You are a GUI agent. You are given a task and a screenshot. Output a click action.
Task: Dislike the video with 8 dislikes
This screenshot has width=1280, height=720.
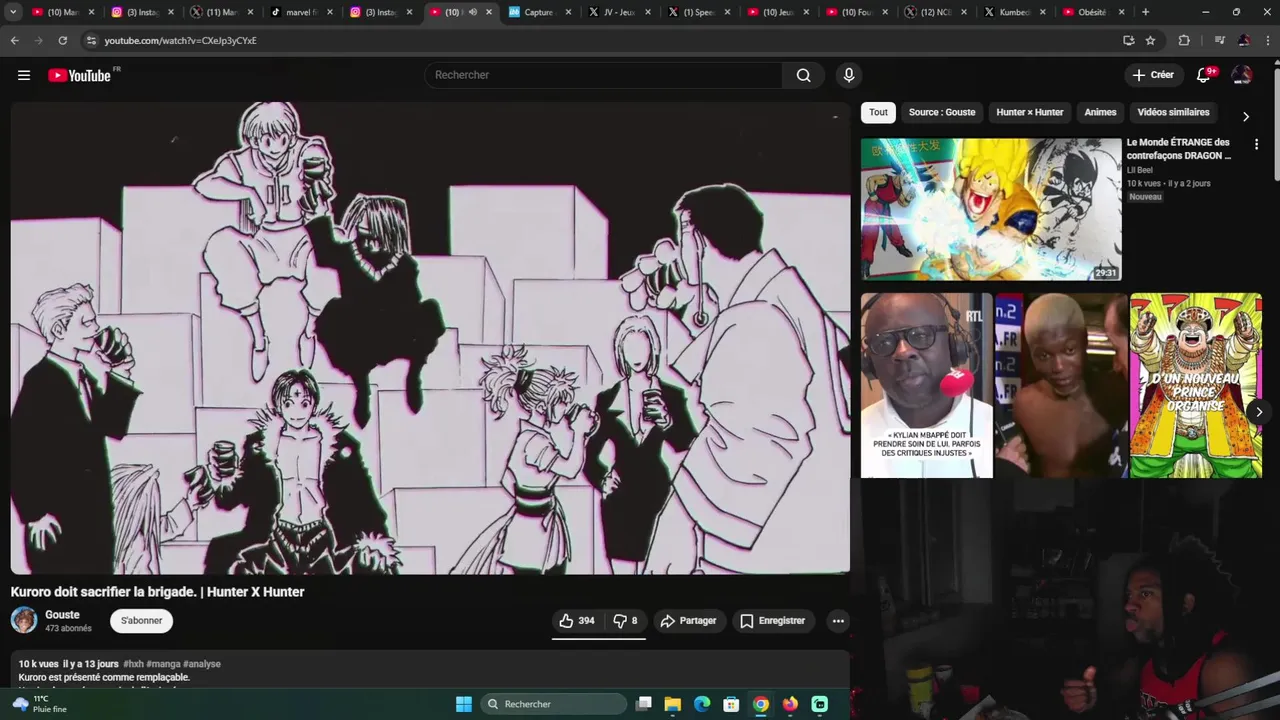click(x=625, y=621)
